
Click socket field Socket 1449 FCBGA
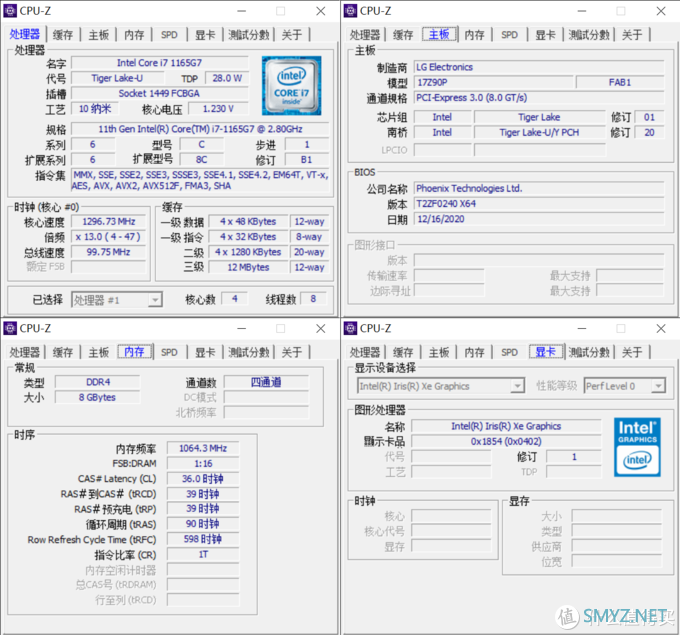point(160,93)
